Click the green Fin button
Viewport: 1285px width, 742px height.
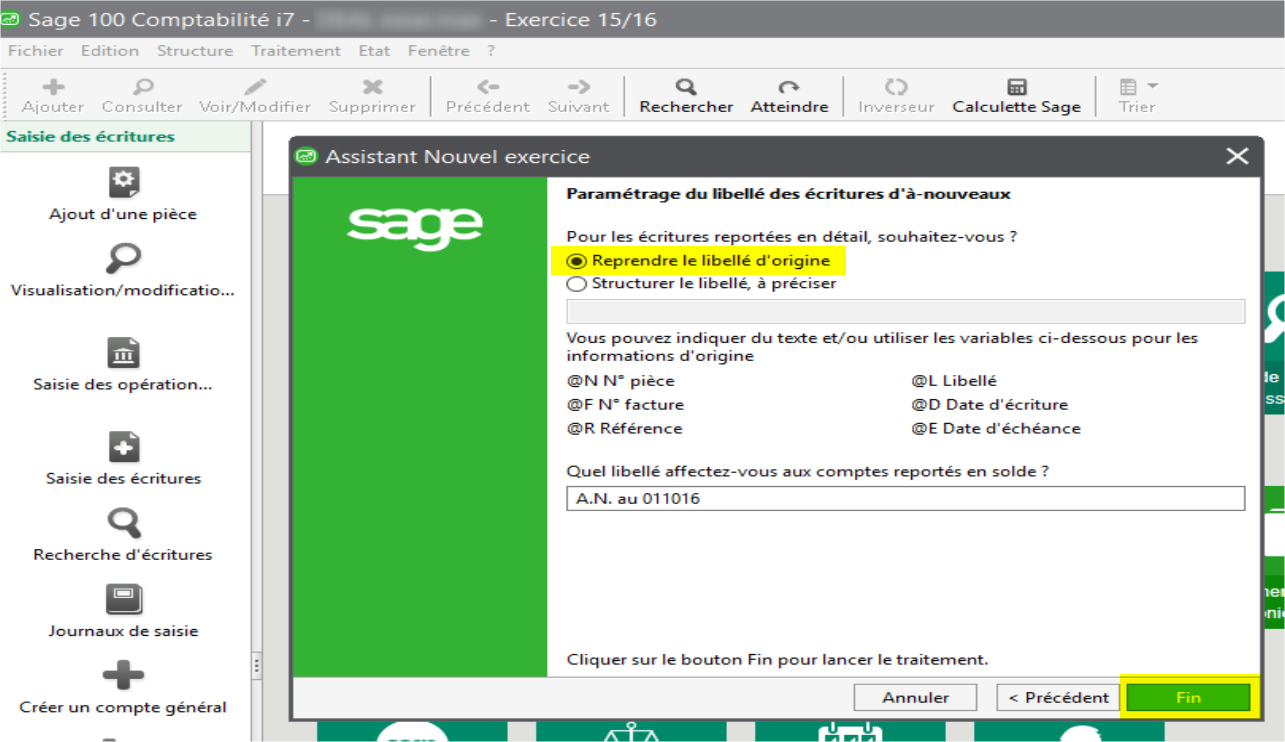pyautogui.click(x=1188, y=697)
